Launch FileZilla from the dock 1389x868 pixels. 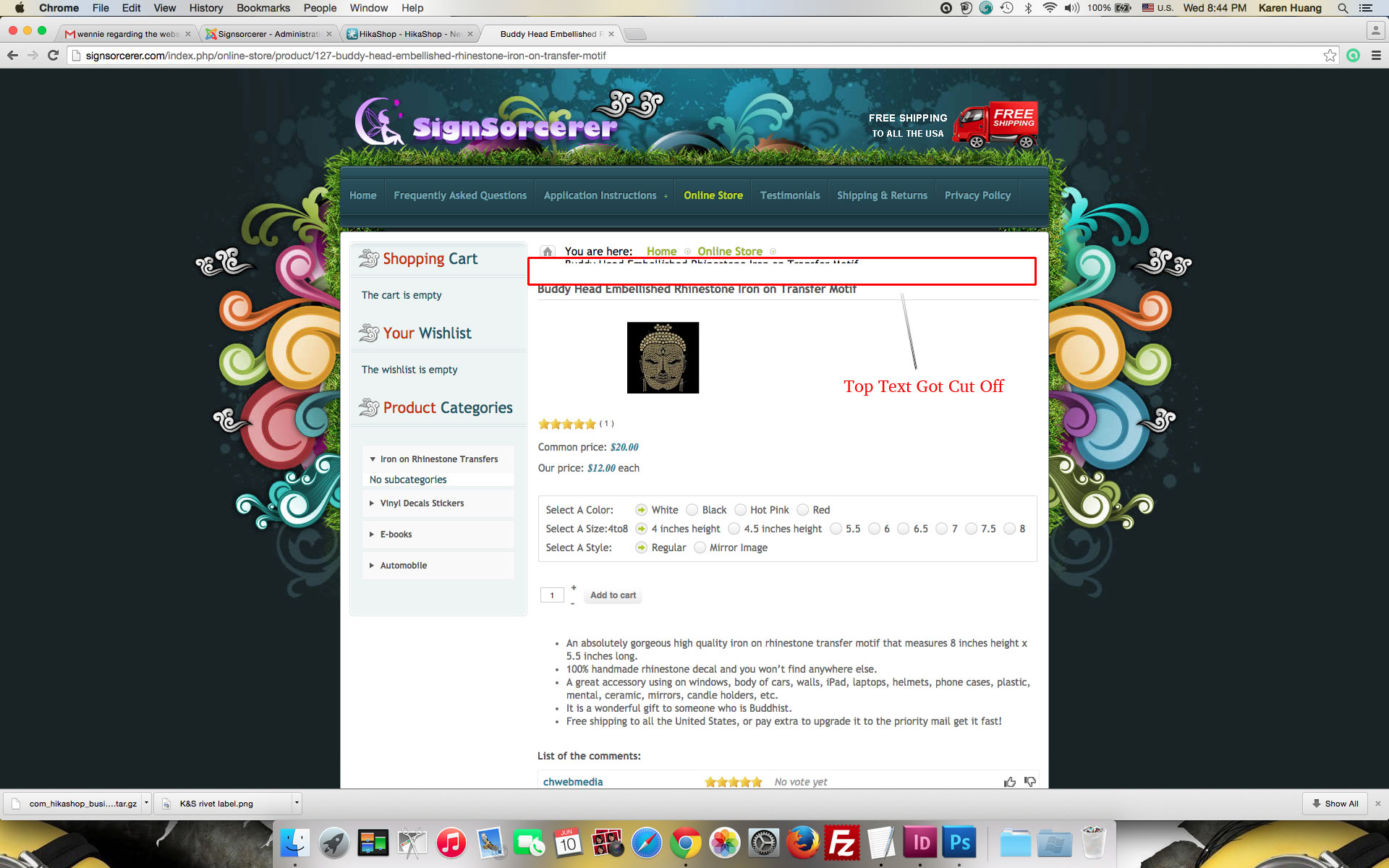(842, 843)
